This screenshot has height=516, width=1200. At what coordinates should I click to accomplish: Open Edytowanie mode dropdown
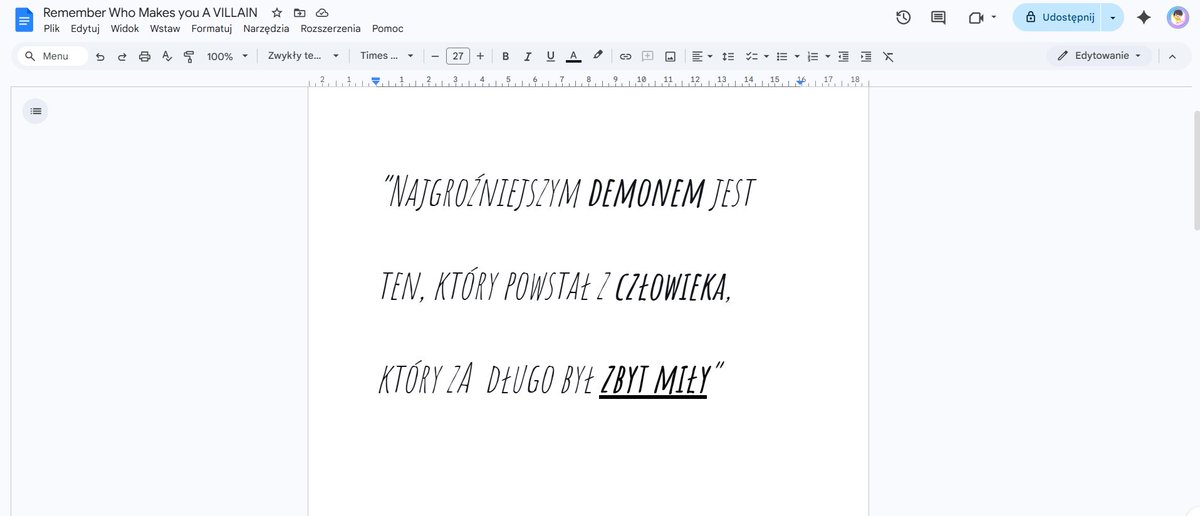(x=1099, y=56)
